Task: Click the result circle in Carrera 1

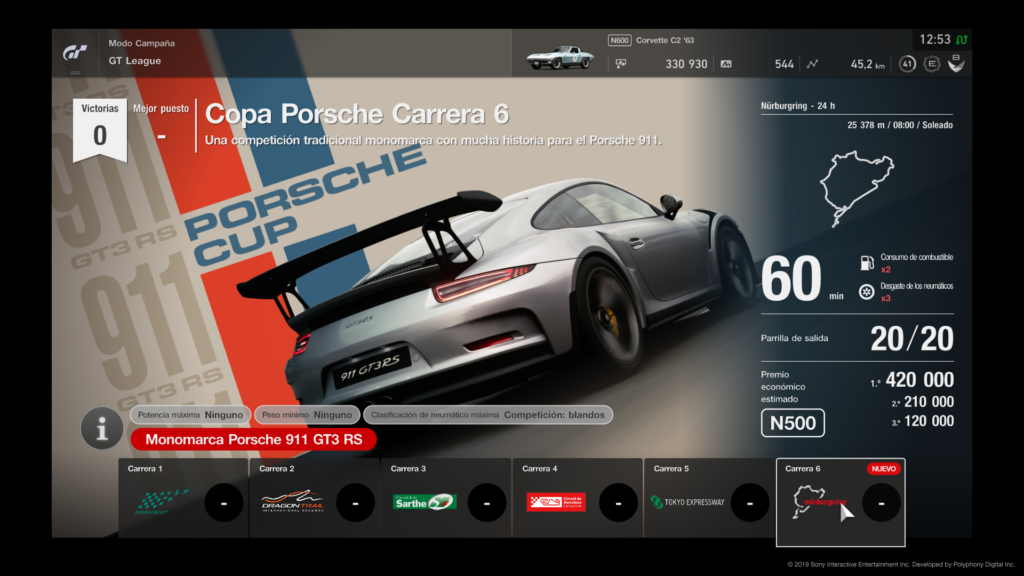Action: point(224,503)
